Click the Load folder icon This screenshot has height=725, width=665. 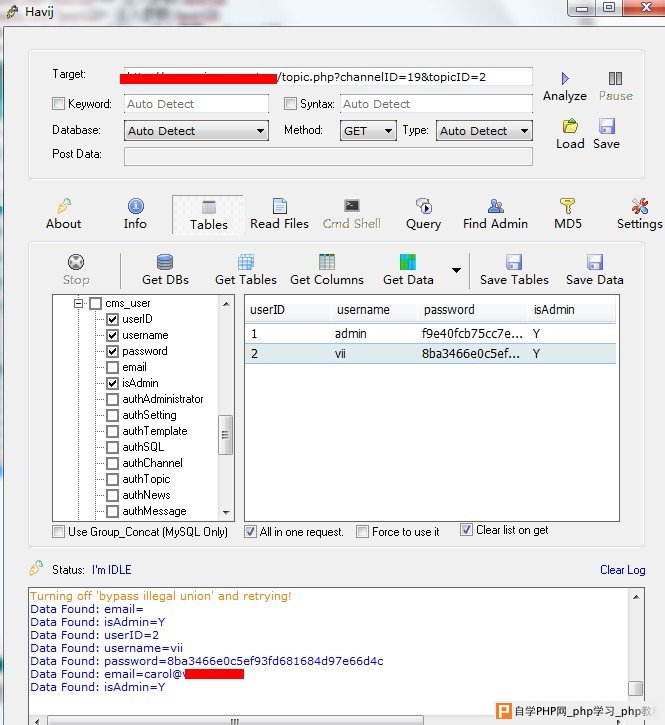point(570,126)
